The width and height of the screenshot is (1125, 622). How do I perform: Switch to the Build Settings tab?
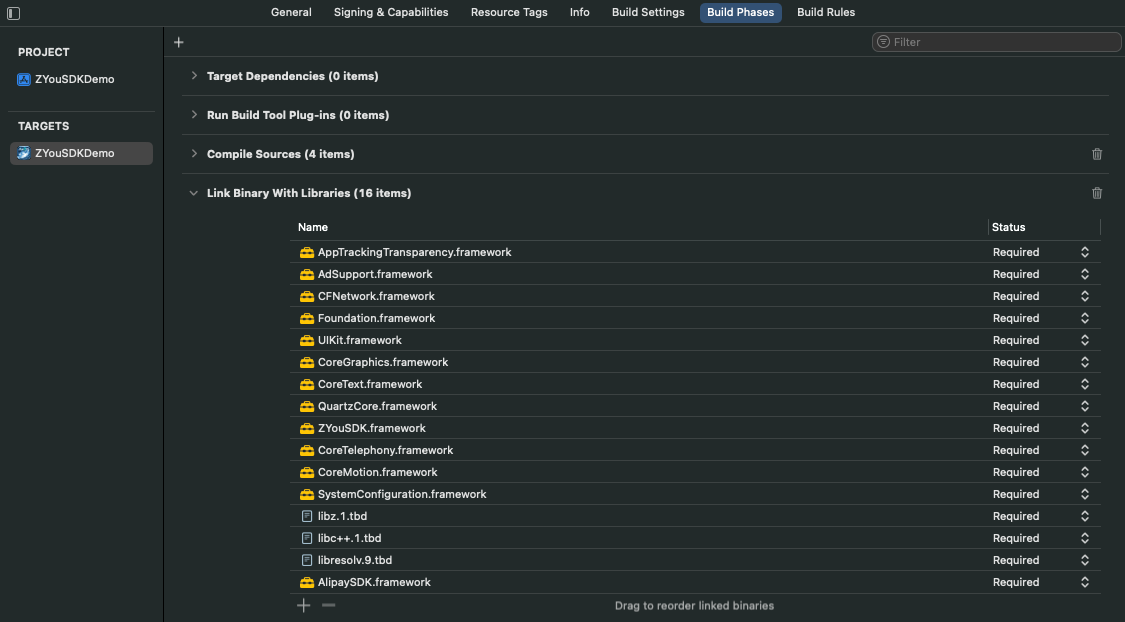coord(648,12)
